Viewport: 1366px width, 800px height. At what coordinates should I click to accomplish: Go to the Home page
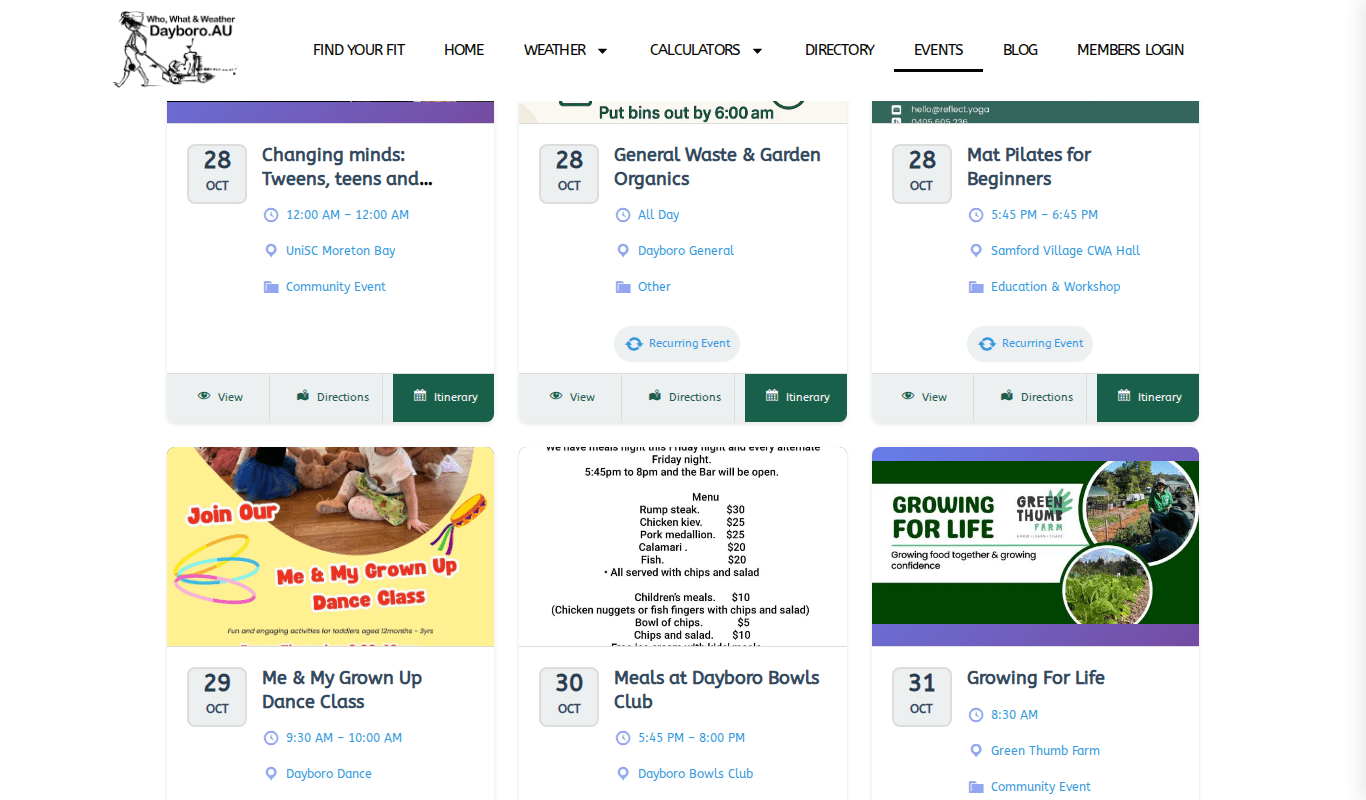464,50
